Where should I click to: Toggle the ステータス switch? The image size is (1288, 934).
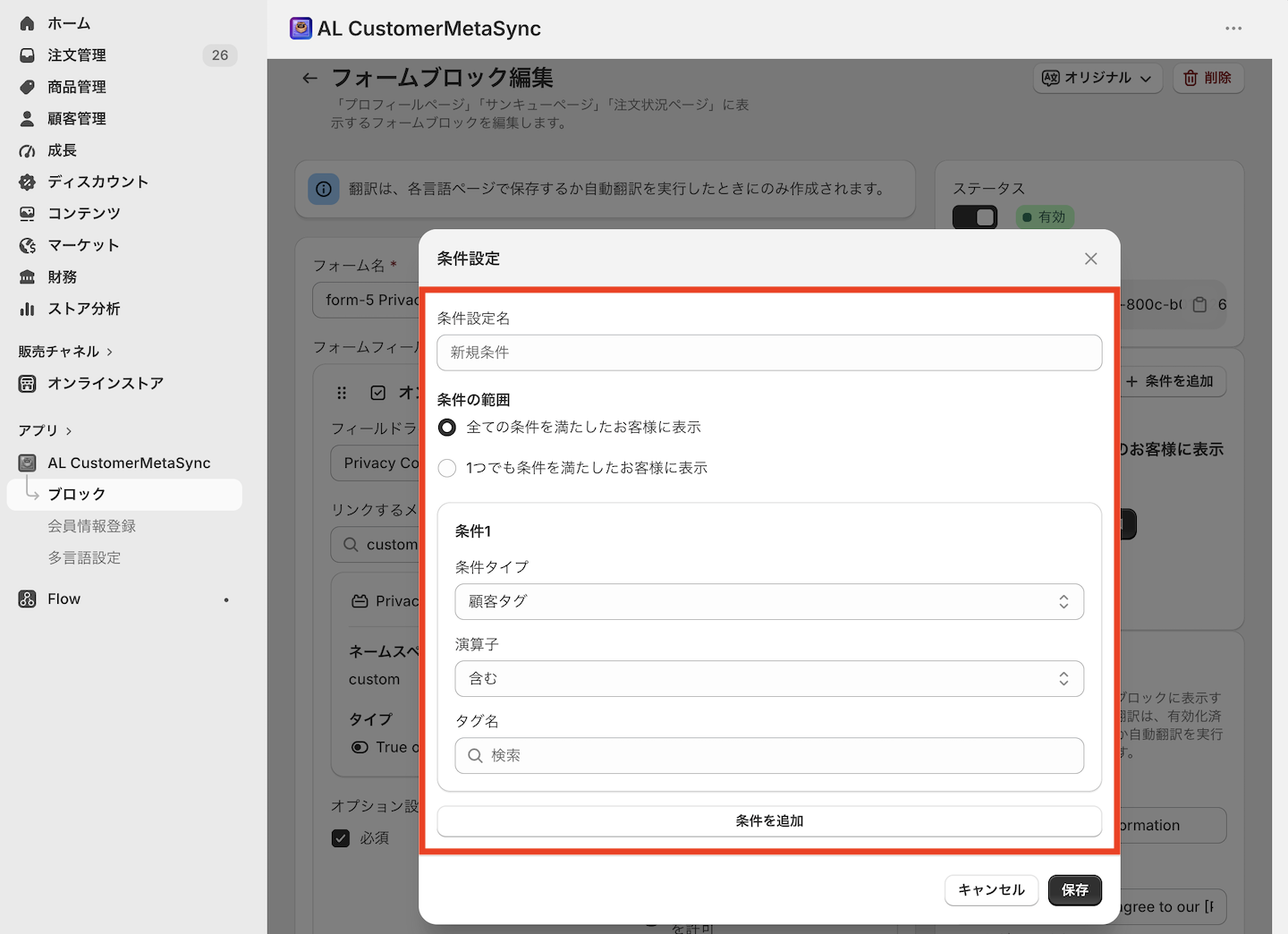pyautogui.click(x=975, y=217)
